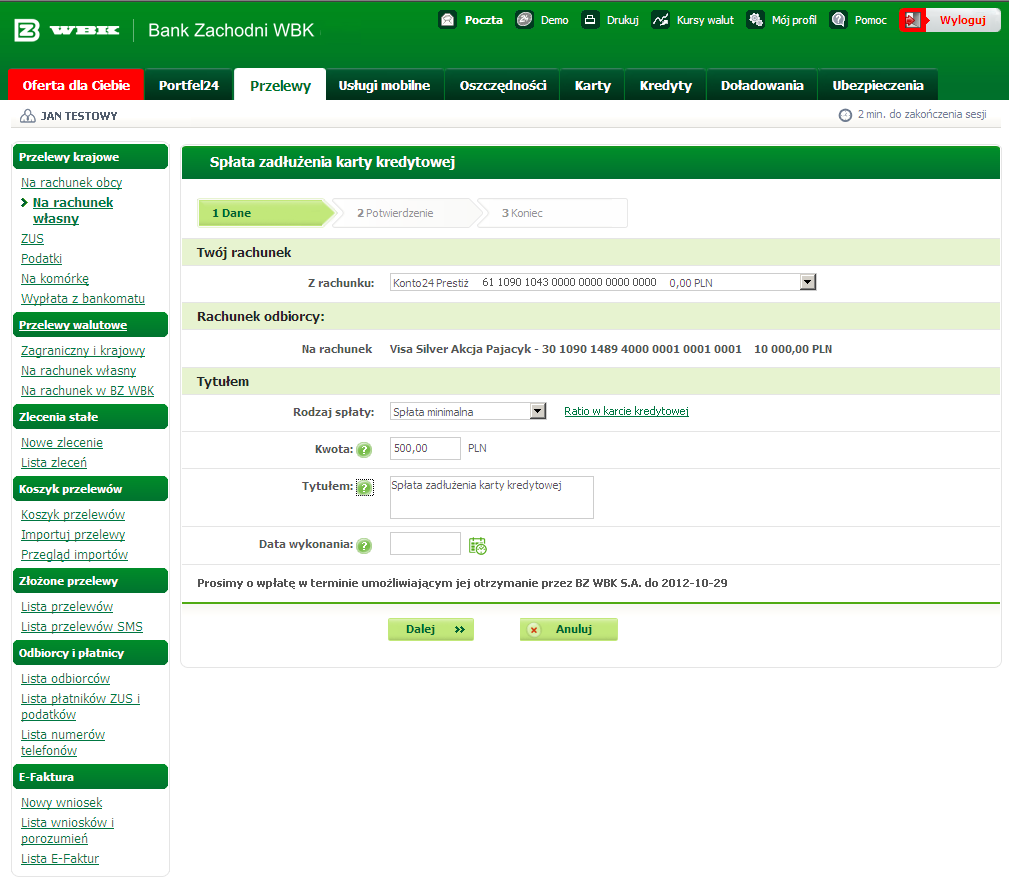Click the Wyloguj button text
The image size is (1009, 882).
coord(962,20)
